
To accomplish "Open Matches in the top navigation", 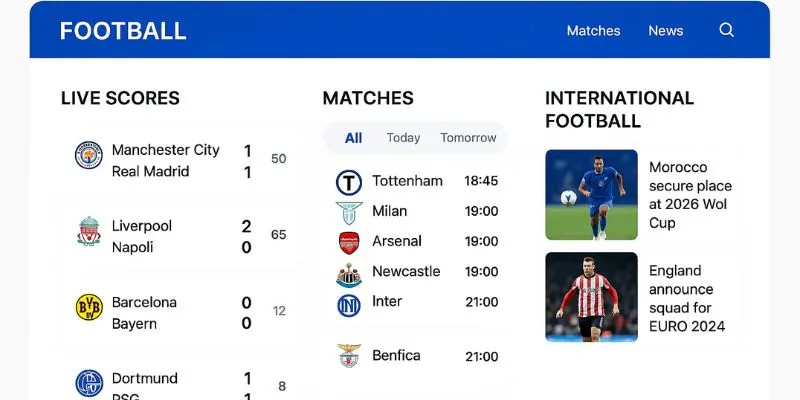I will [593, 31].
